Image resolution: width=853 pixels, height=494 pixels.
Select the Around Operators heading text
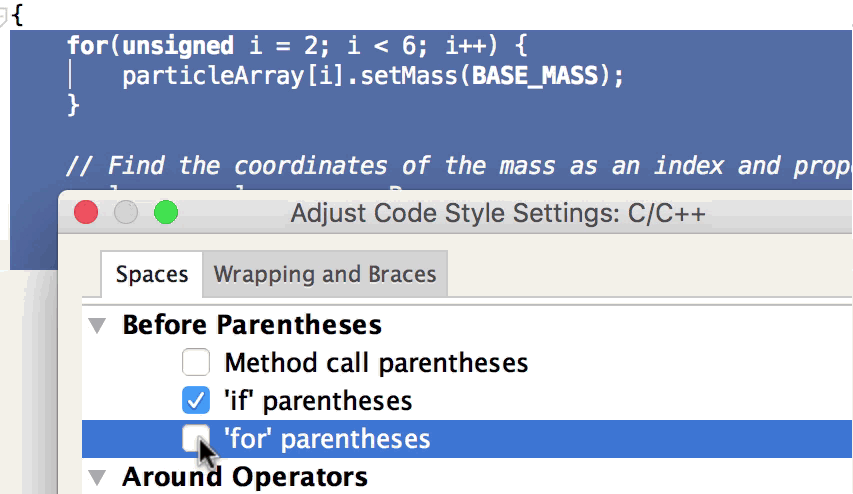245,477
